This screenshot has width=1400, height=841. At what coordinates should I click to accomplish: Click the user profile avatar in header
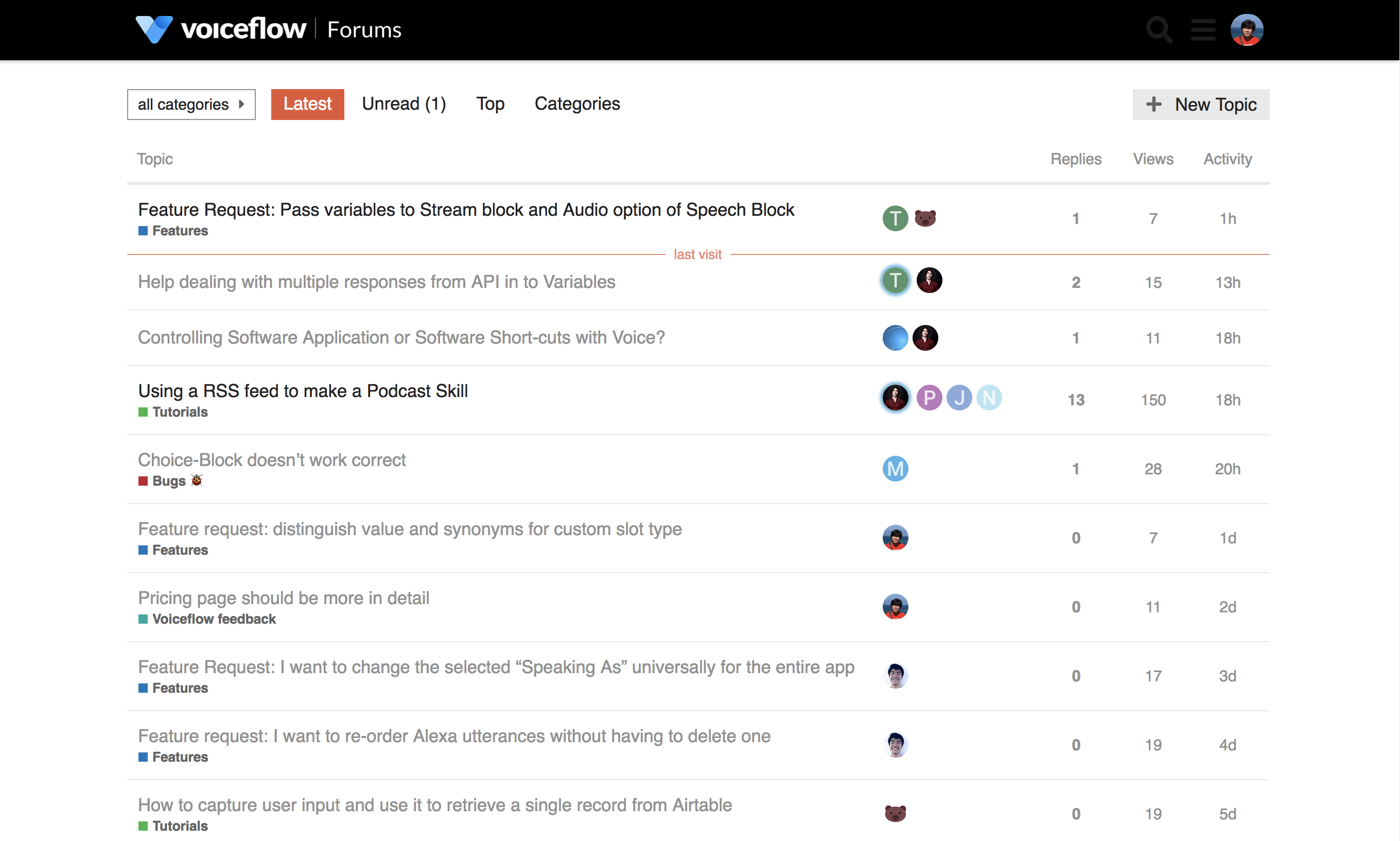click(x=1246, y=29)
